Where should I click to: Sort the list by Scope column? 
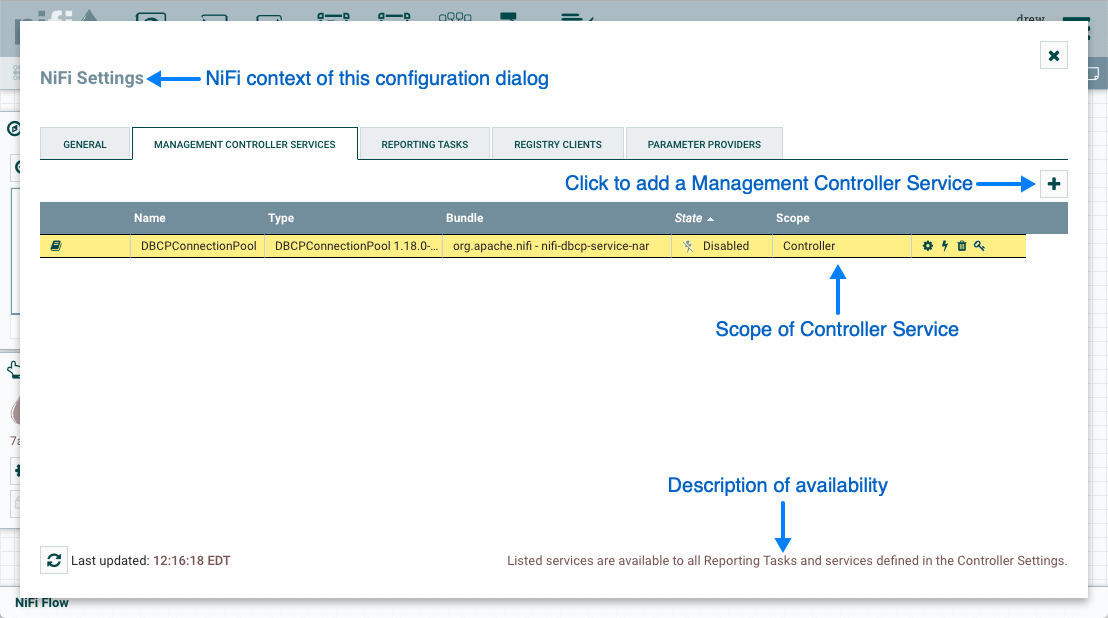pos(793,218)
